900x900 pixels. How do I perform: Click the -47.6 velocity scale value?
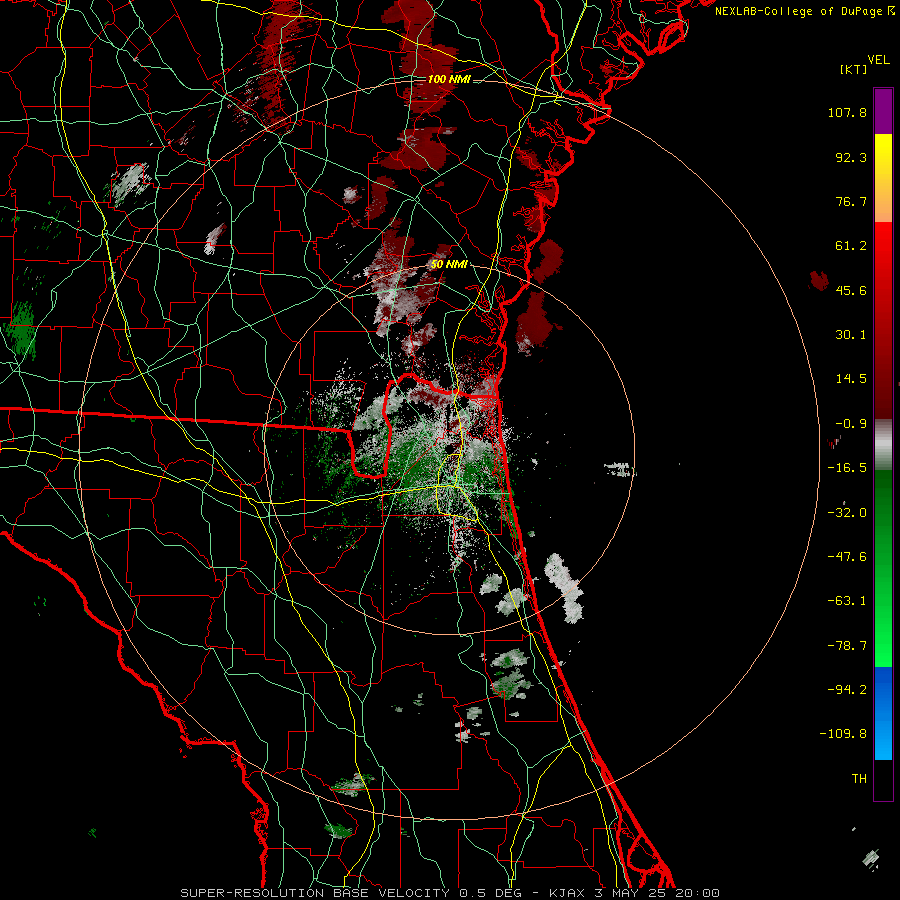pos(847,557)
